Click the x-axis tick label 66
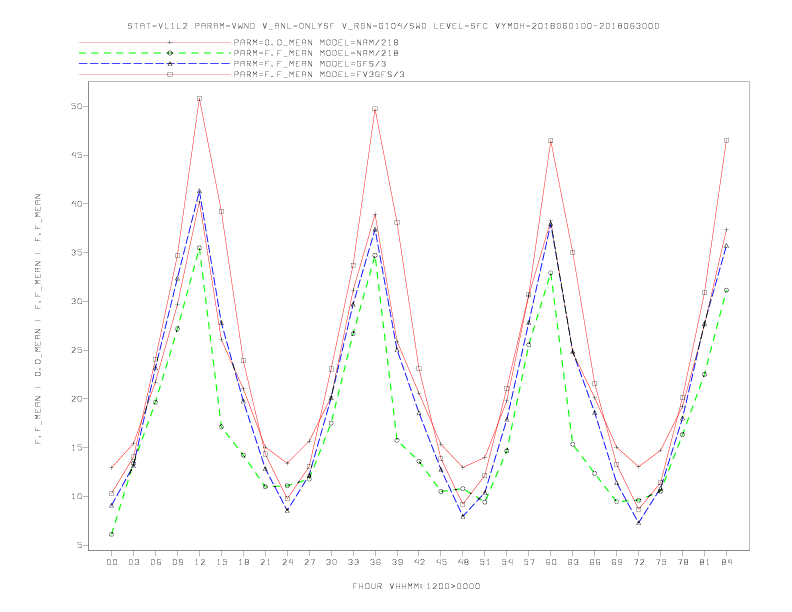This screenshot has width=792, height=612. coord(595,562)
